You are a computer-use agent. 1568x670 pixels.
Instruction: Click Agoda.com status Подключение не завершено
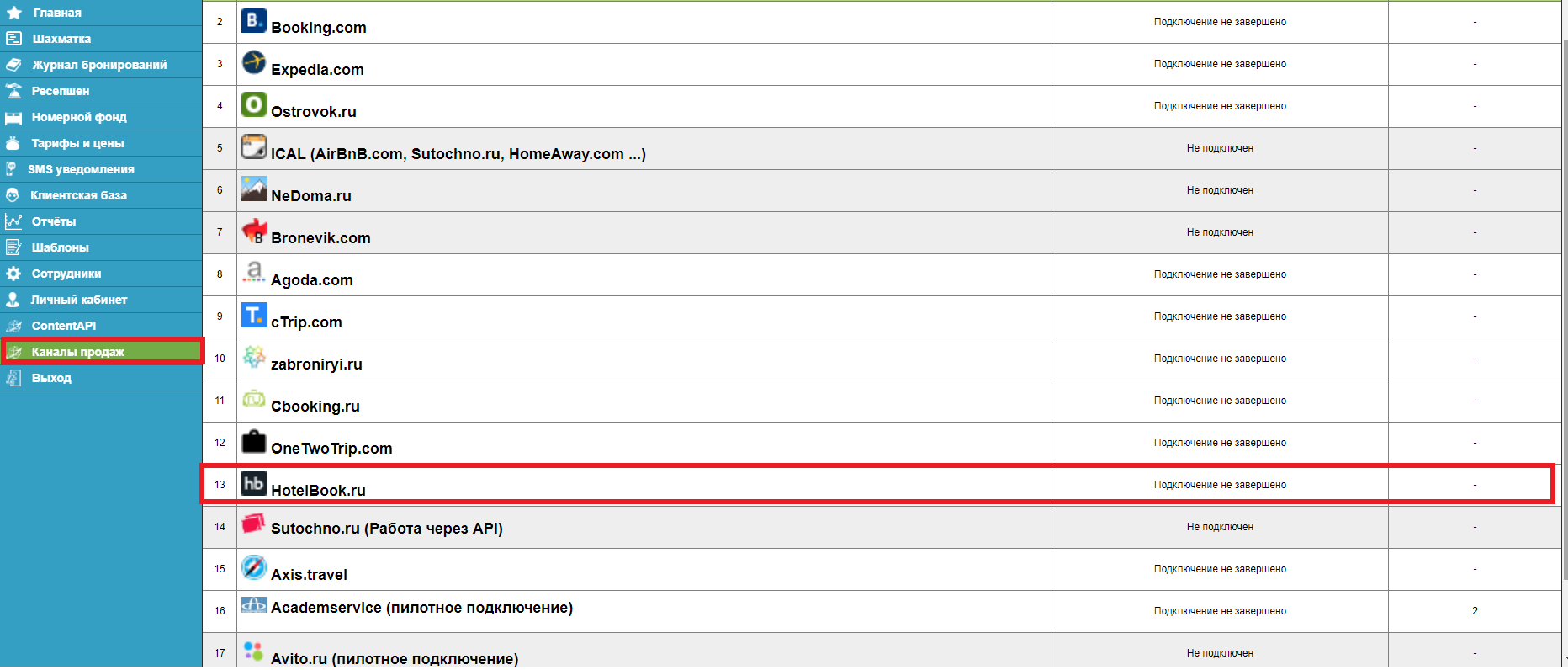click(1220, 274)
